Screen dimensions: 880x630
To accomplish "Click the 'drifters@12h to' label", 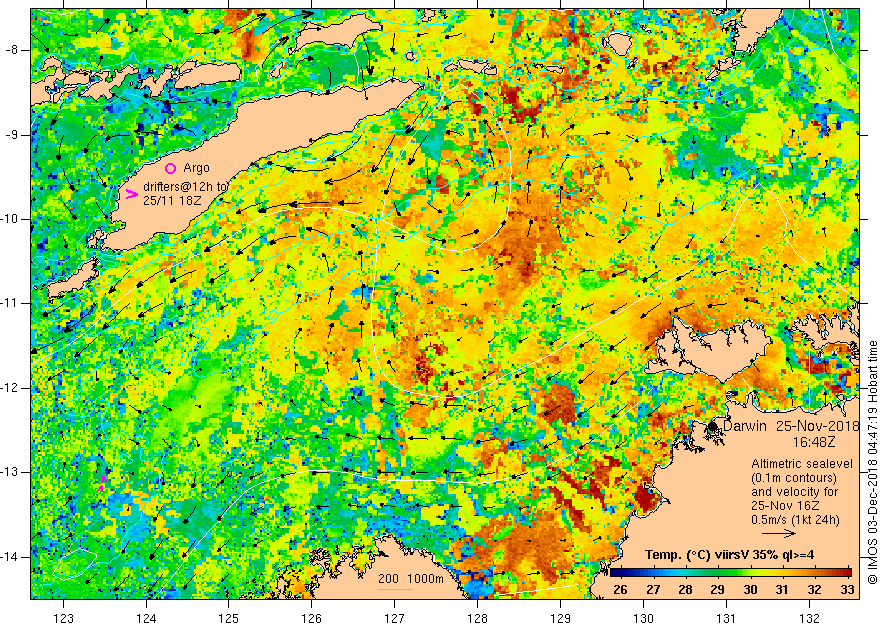I will (x=186, y=187).
